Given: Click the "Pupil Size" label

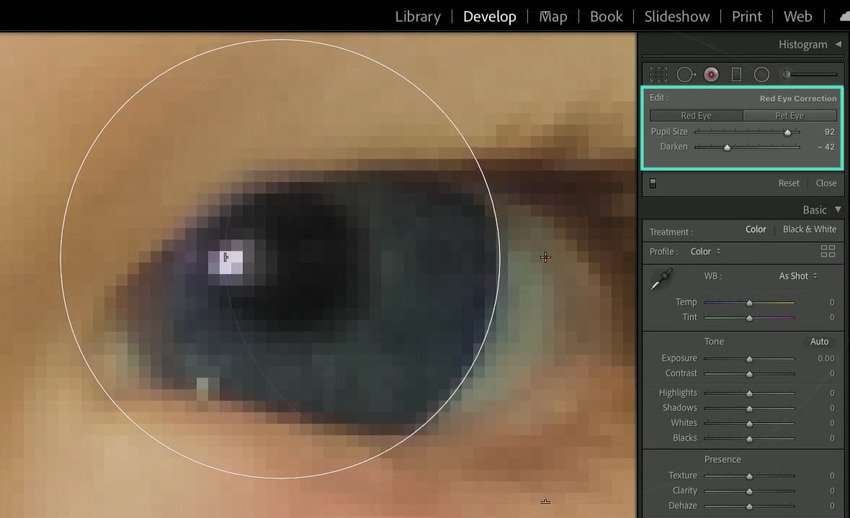Looking at the screenshot, I should click(x=669, y=132).
